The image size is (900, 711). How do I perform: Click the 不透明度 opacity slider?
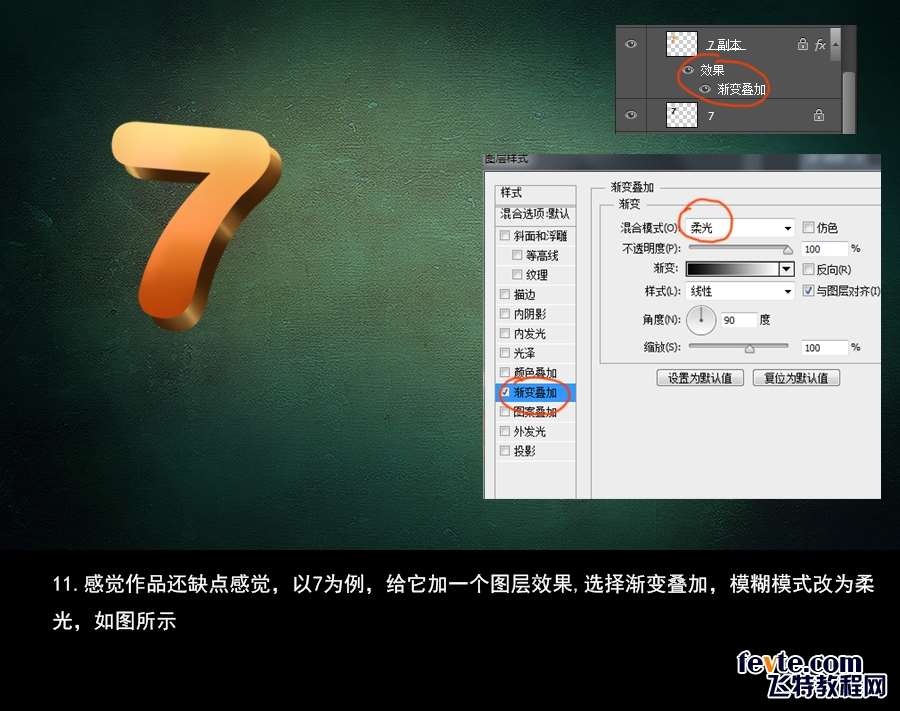[739, 248]
